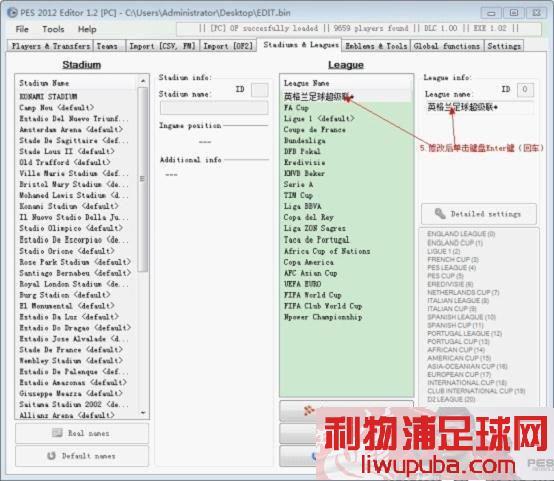The width and height of the screenshot is (554, 481).
Task: Select Burg Stadion <default> stadium
Action: coord(77,295)
